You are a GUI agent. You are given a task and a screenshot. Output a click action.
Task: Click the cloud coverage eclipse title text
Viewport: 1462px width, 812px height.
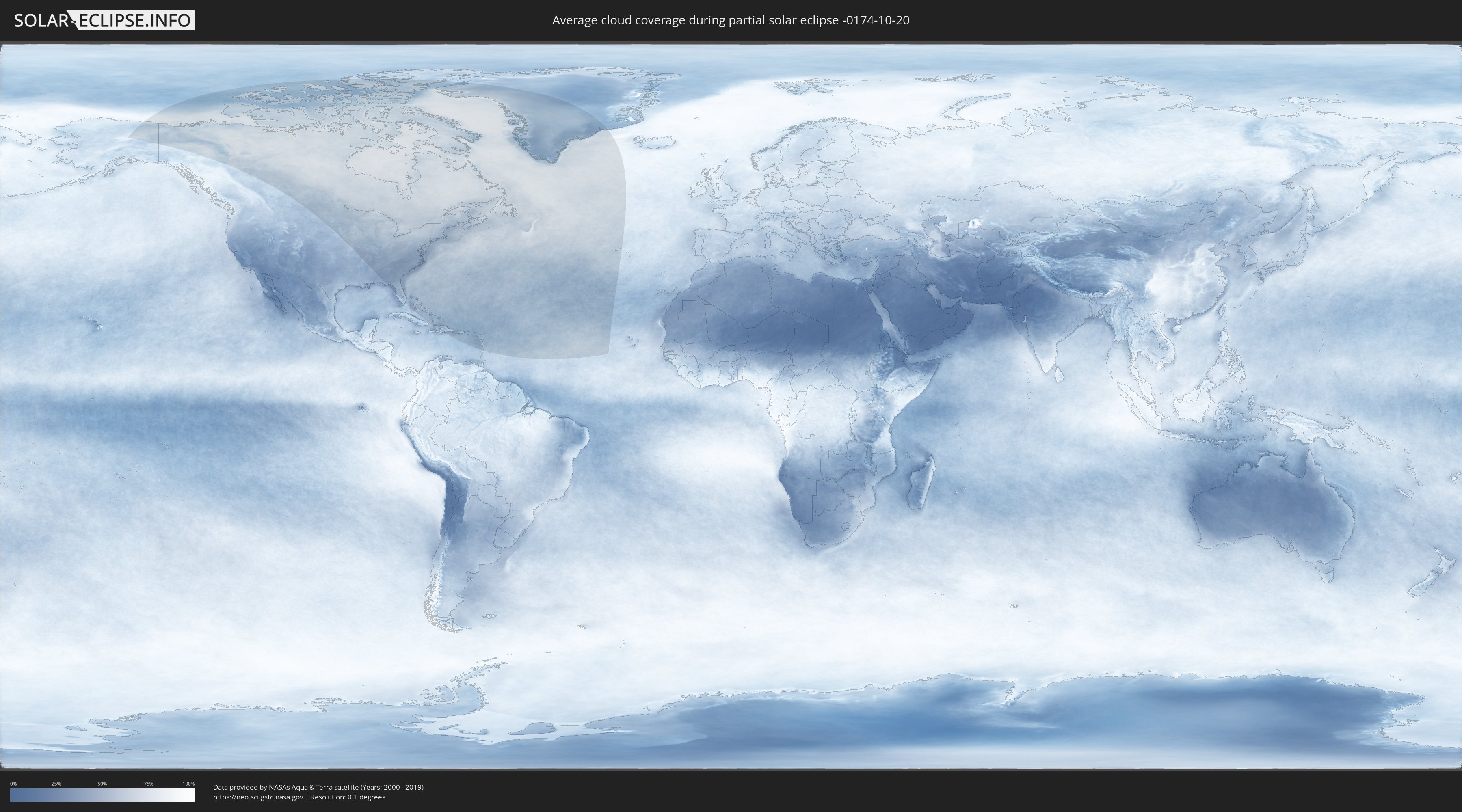(x=731, y=20)
